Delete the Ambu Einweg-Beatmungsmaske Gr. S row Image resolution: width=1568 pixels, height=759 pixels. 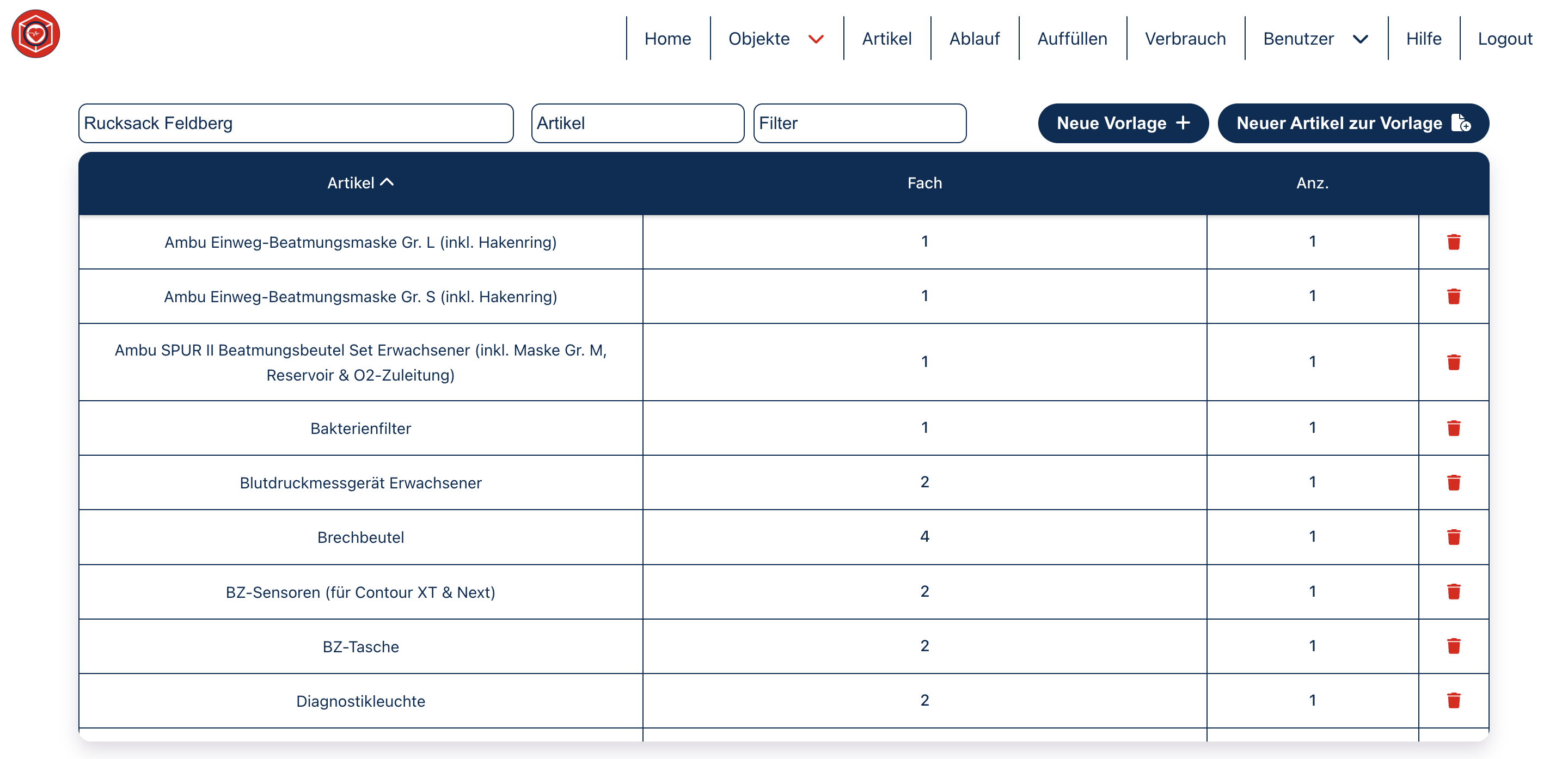[x=1453, y=296]
